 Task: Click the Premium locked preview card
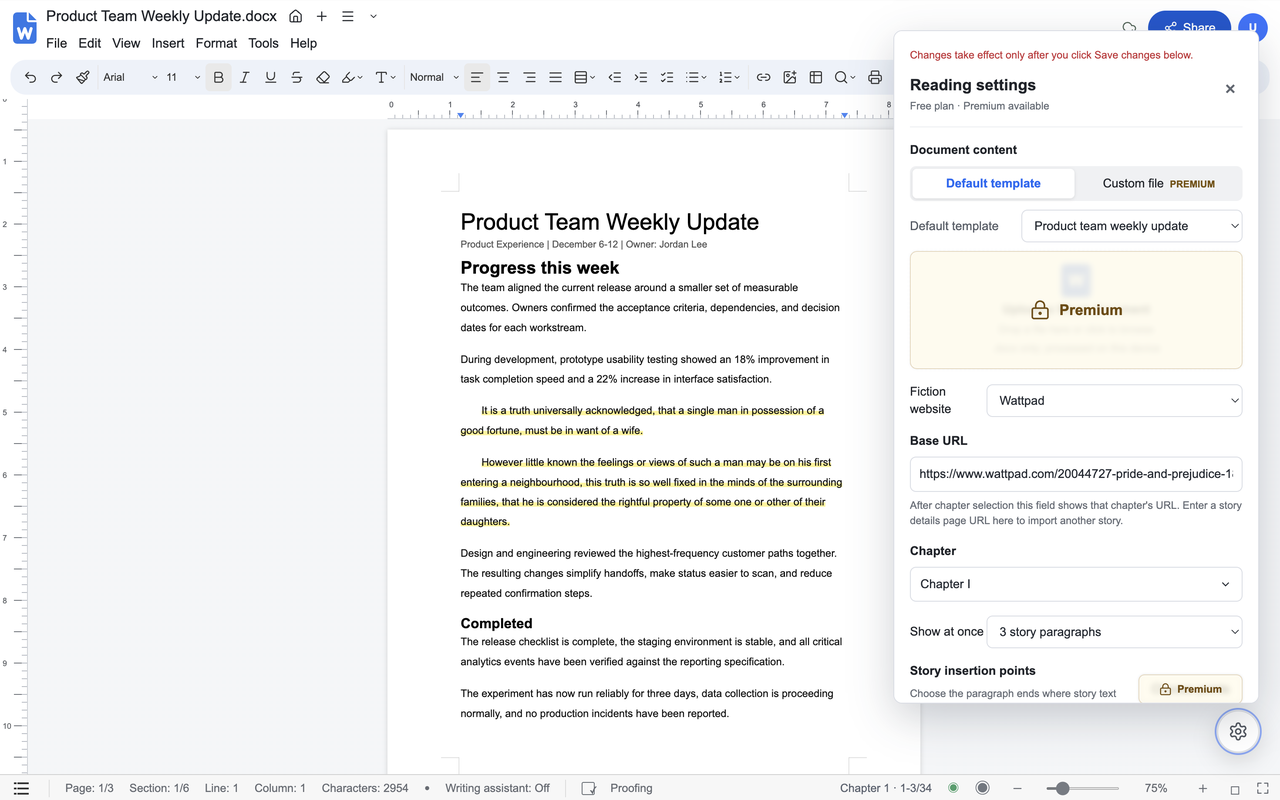tap(1076, 310)
